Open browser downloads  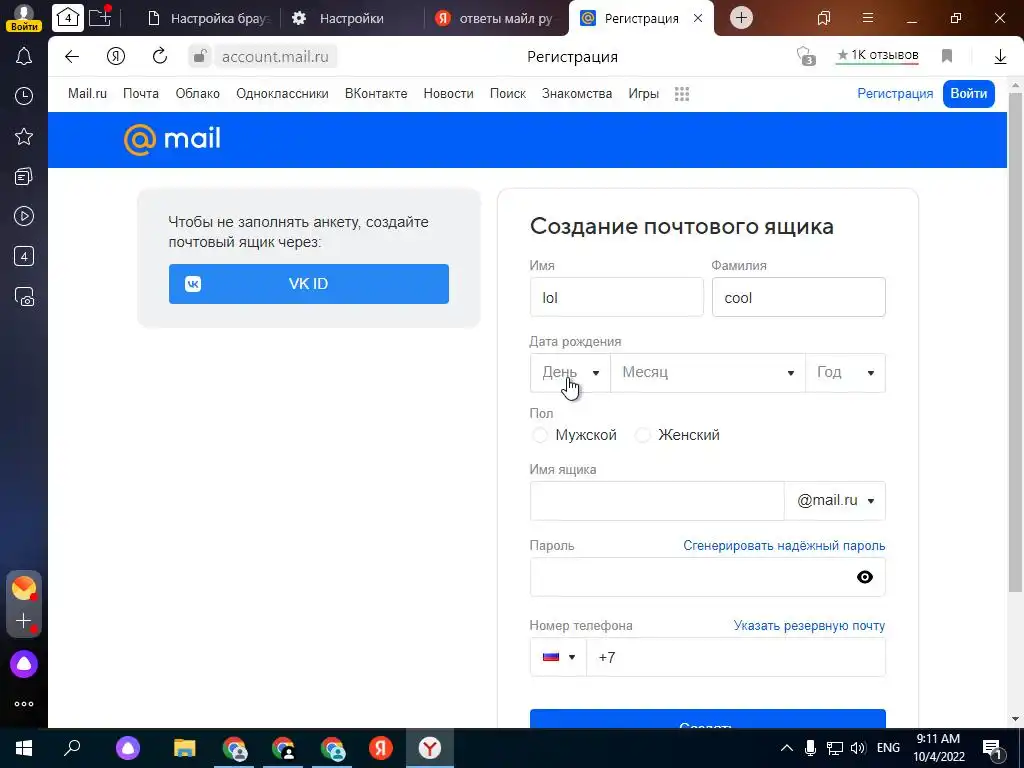(1000, 57)
